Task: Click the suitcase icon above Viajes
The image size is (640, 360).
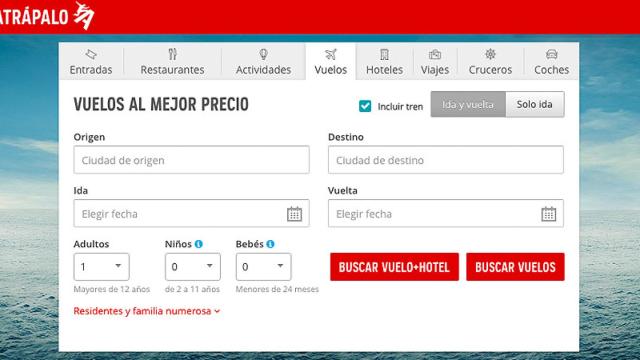Action: 435,54
